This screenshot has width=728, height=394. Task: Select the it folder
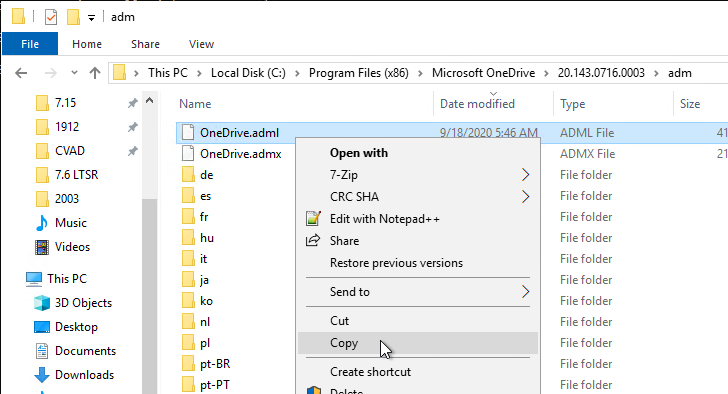pyautogui.click(x=203, y=259)
